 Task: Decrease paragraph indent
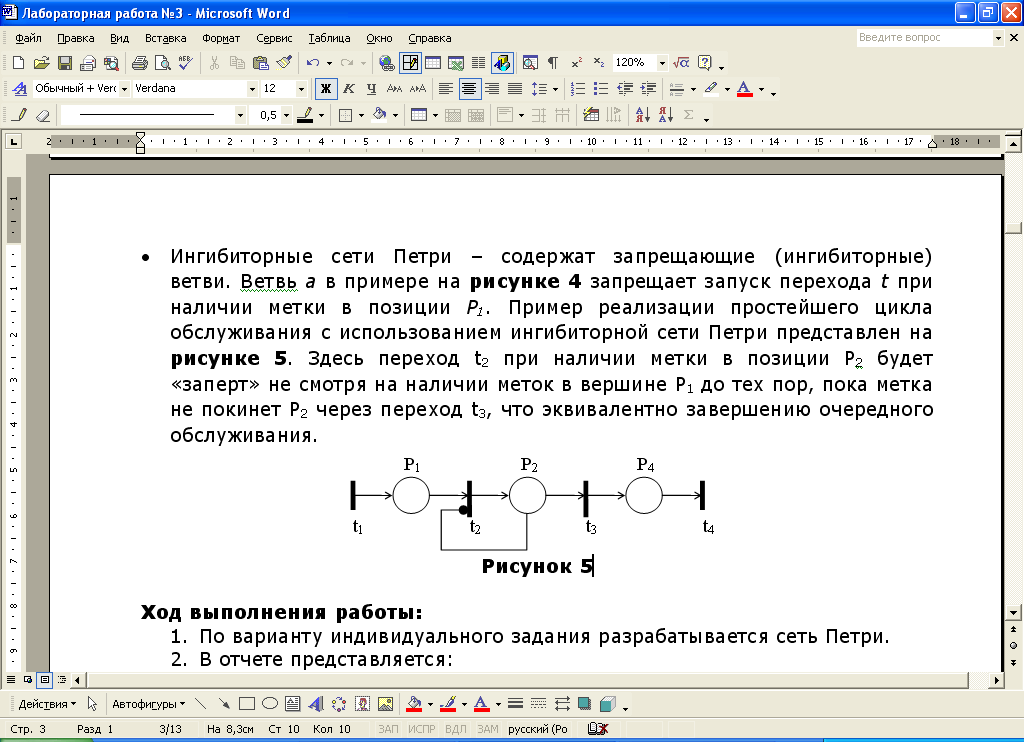coord(625,89)
